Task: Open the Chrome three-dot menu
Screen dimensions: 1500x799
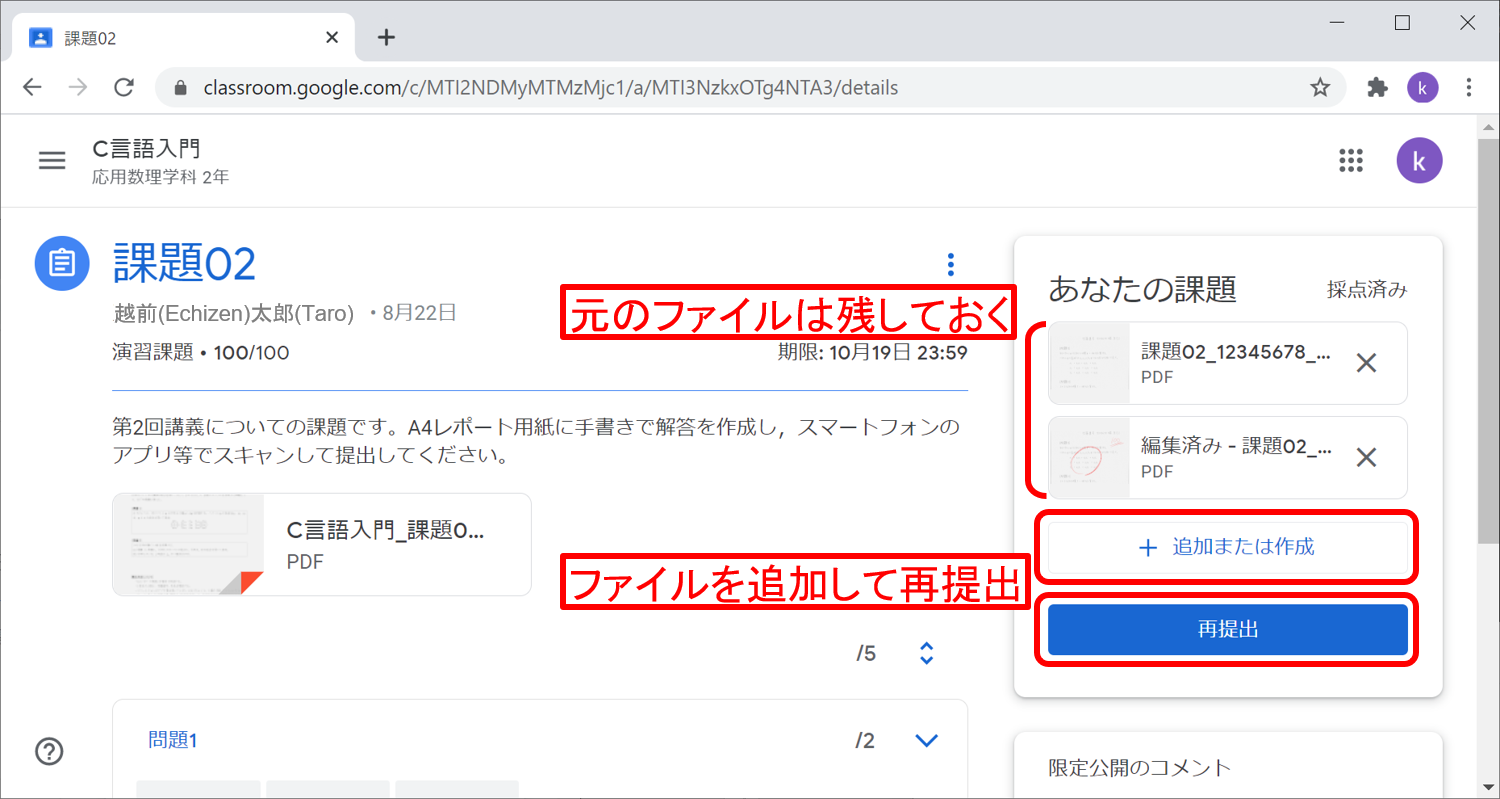Action: [x=1468, y=88]
